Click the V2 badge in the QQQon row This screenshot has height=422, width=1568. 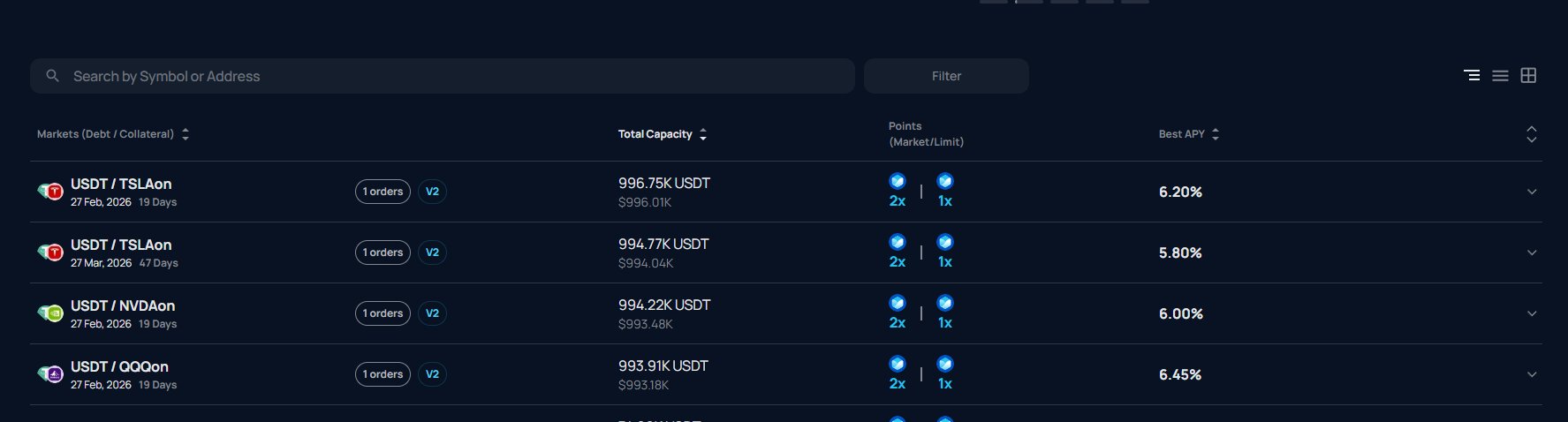[432, 374]
